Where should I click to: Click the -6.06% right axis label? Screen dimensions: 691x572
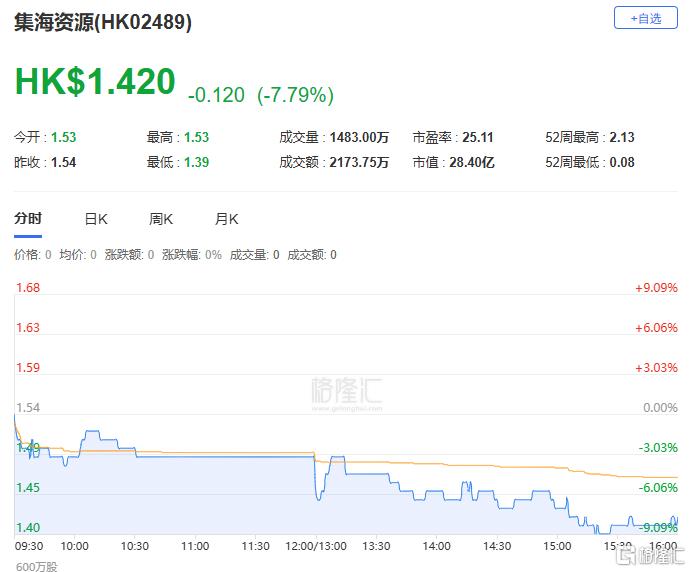[658, 488]
